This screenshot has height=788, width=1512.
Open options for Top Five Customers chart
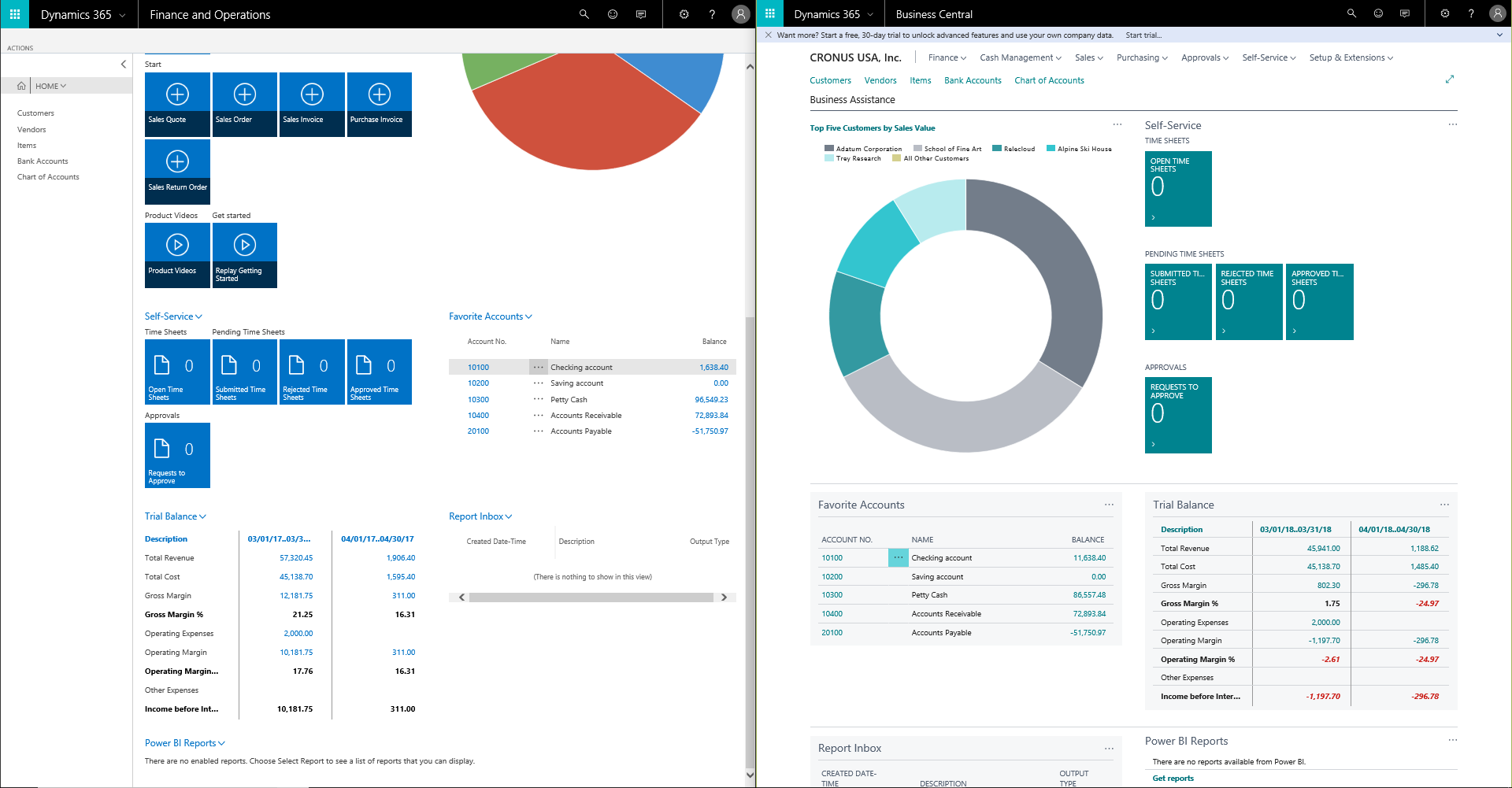[x=1117, y=124]
